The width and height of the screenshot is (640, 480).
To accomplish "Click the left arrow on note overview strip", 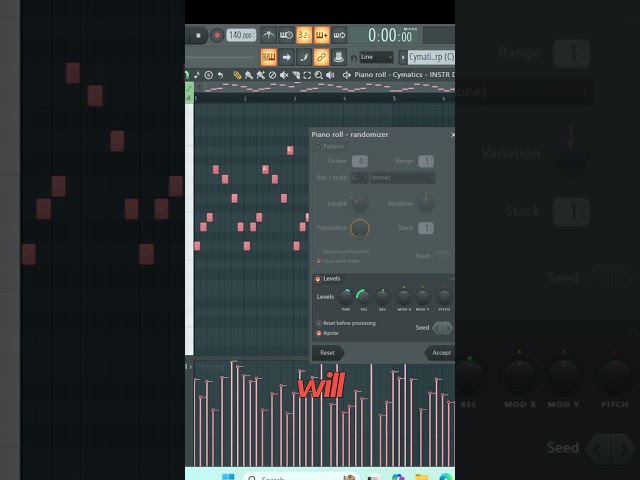I will (x=199, y=87).
